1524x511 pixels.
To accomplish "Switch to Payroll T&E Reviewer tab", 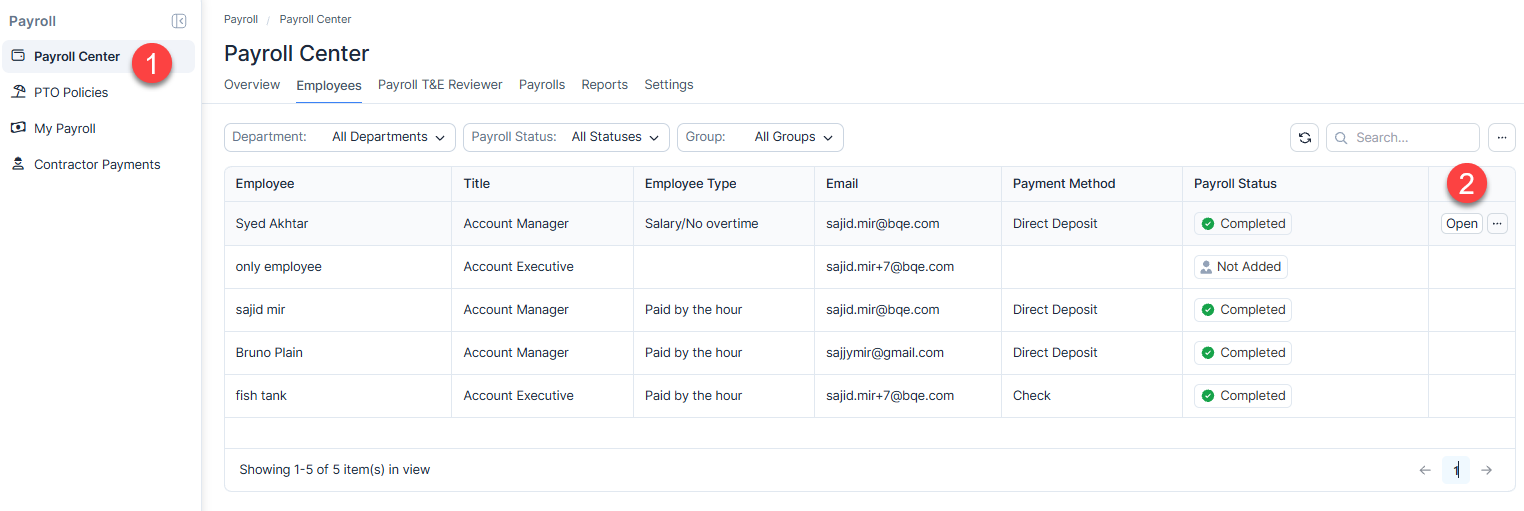I will [440, 85].
